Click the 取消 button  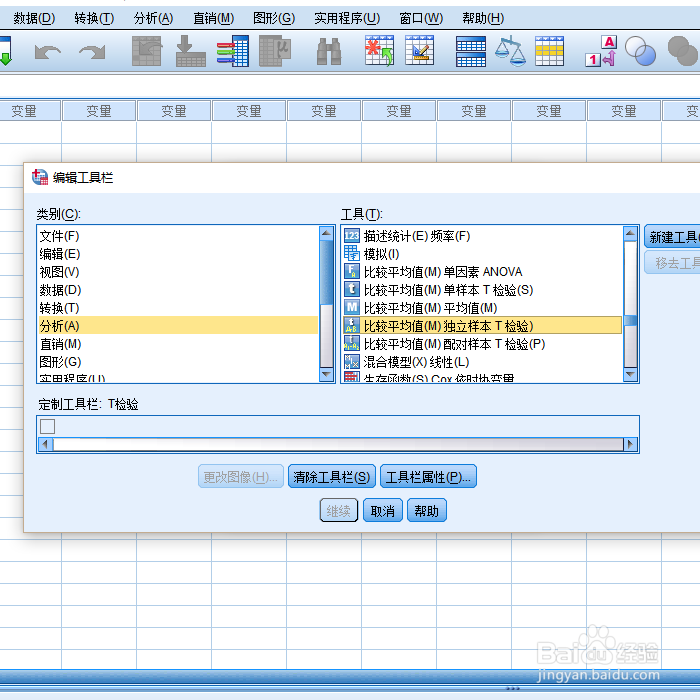coord(383,510)
